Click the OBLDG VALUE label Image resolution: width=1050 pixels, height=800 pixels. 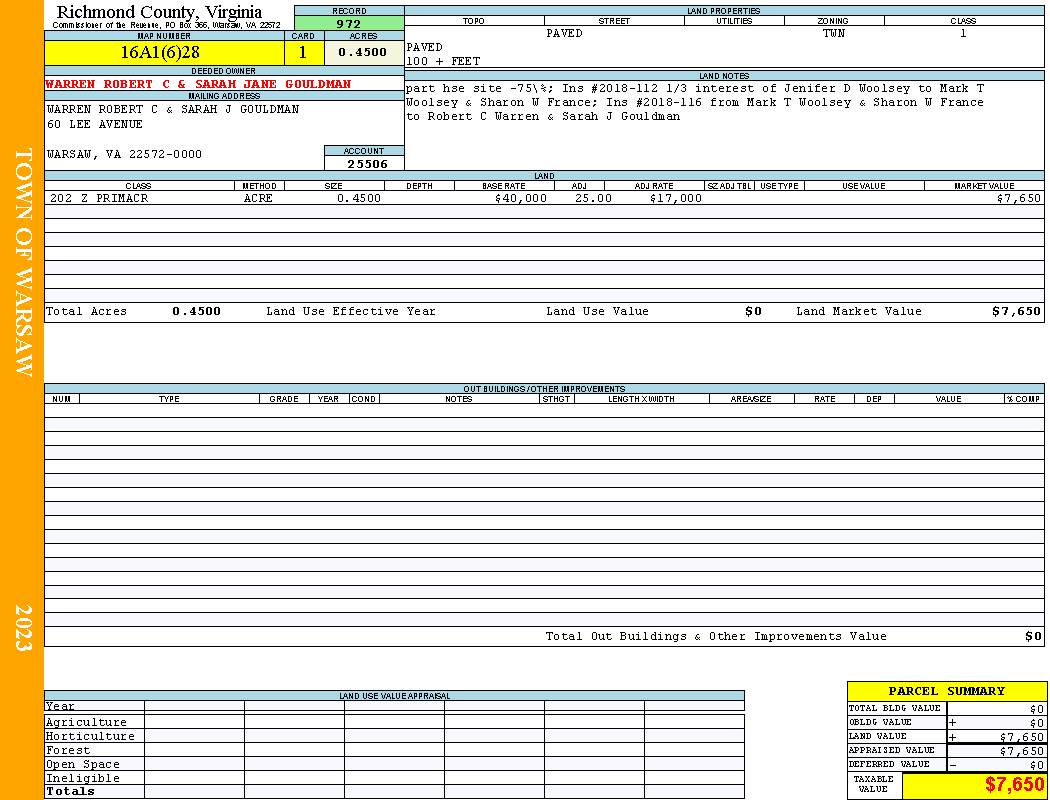(879, 722)
